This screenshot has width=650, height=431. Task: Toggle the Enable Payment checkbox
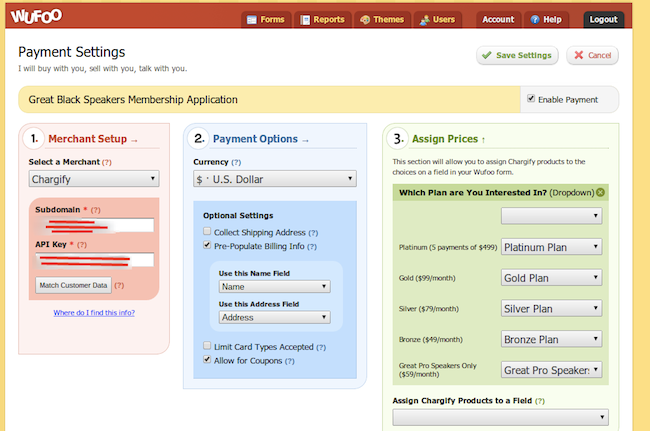click(x=531, y=98)
